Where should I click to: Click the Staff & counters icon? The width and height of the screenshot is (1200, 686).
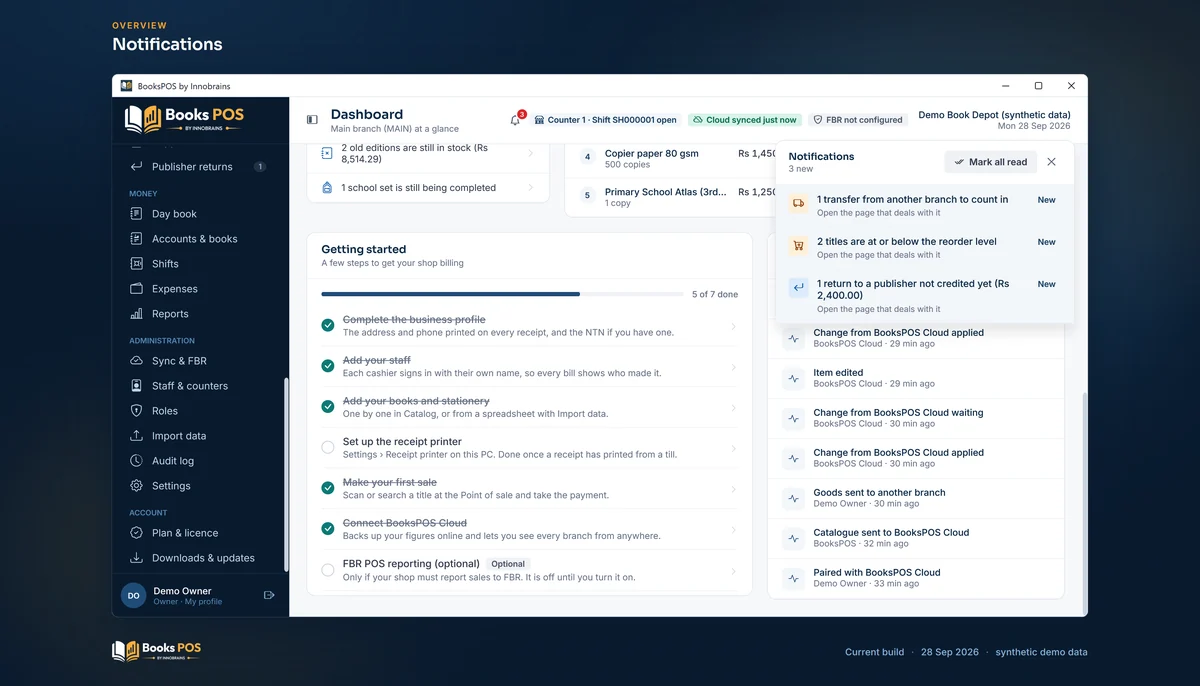136,386
